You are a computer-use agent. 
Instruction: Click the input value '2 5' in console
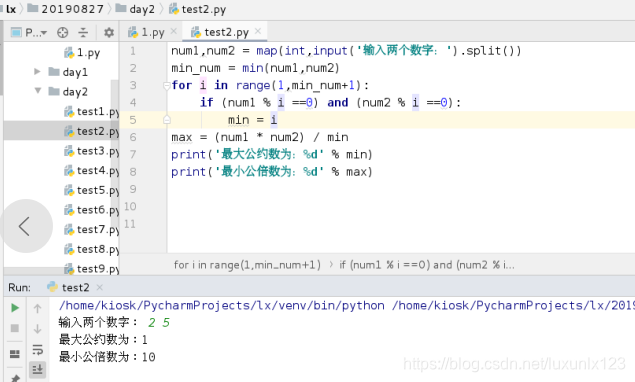[x=159, y=322]
